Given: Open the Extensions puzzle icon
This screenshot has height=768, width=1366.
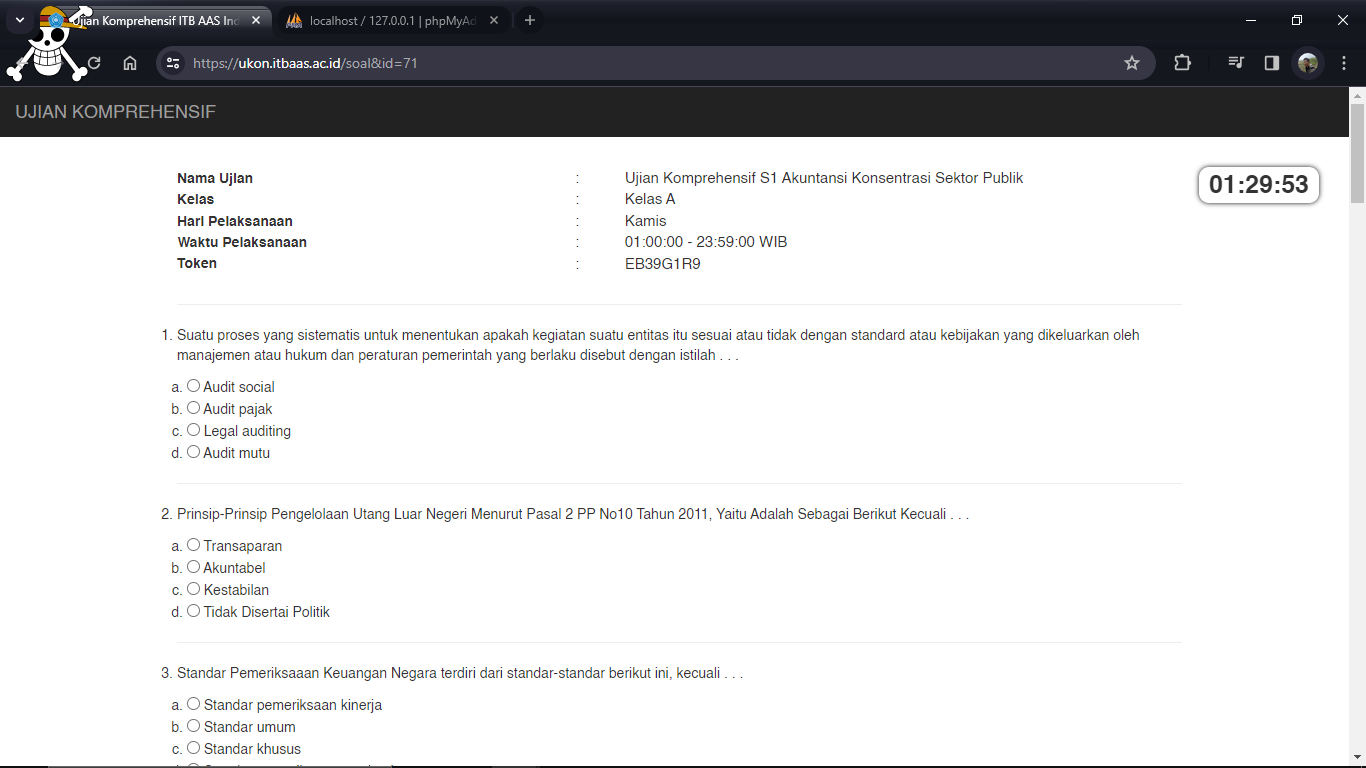Looking at the screenshot, I should point(1183,63).
